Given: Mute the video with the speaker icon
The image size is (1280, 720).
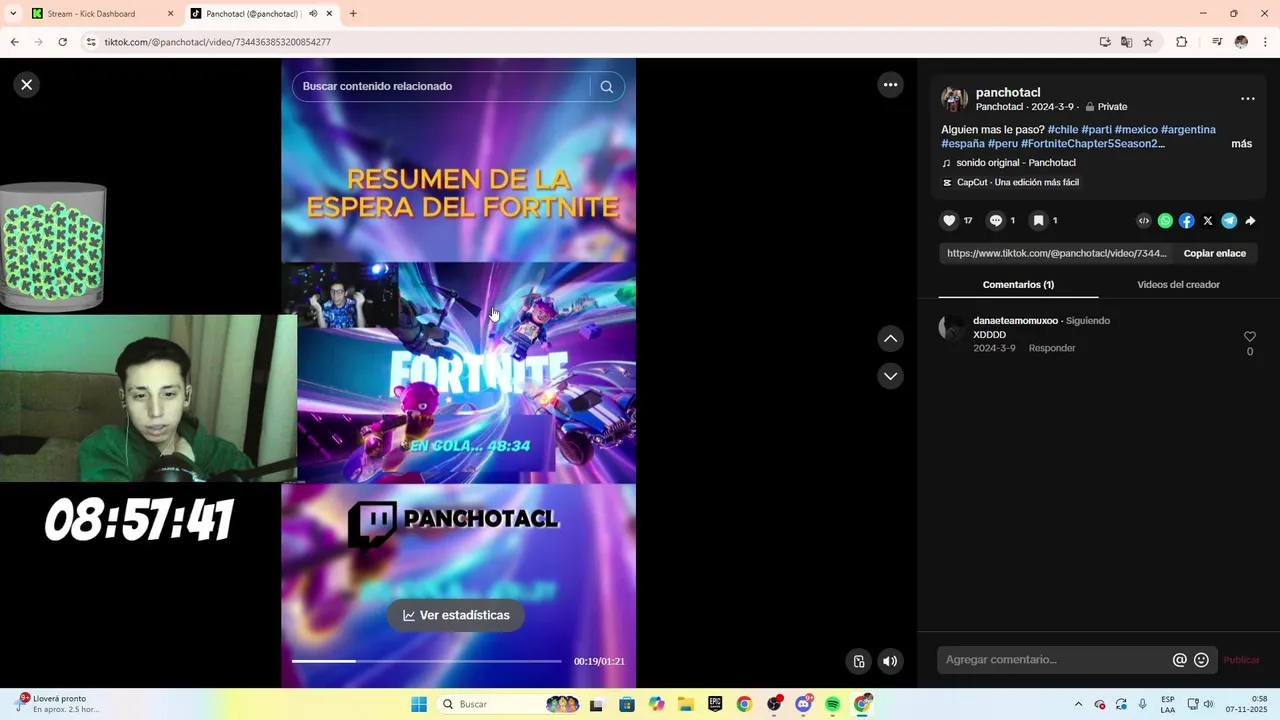Looking at the screenshot, I should 890,661.
